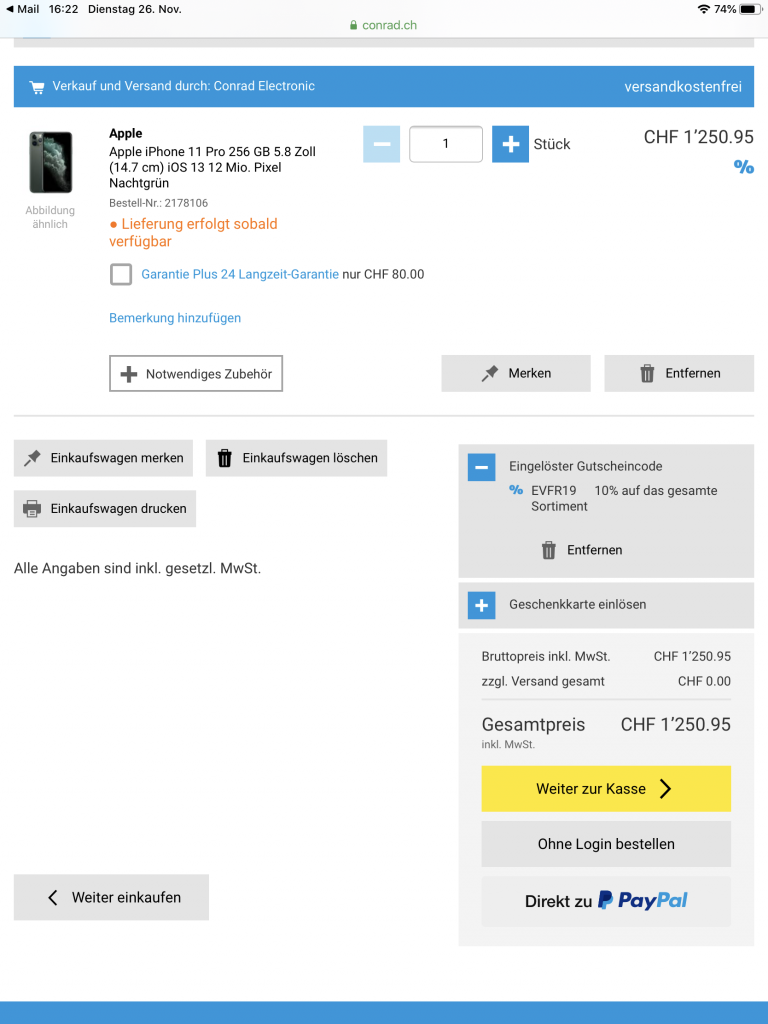The height and width of the screenshot is (1024, 768).
Task: Increase quantity with the plus button
Action: tap(510, 144)
